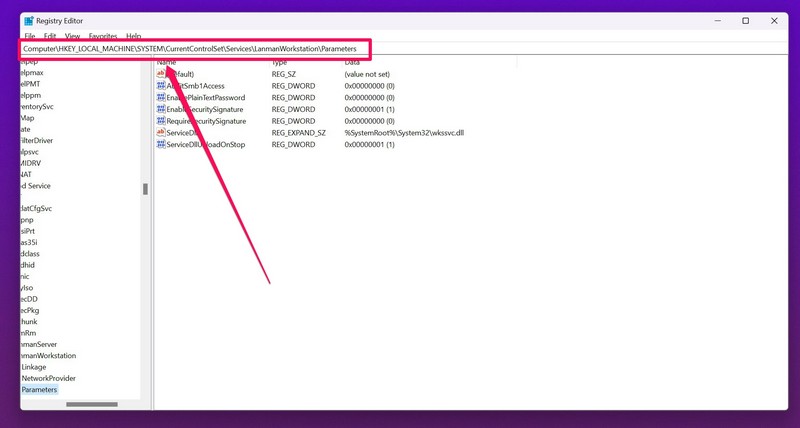
Task: Select the elppm tree entry
Action: 31,95
